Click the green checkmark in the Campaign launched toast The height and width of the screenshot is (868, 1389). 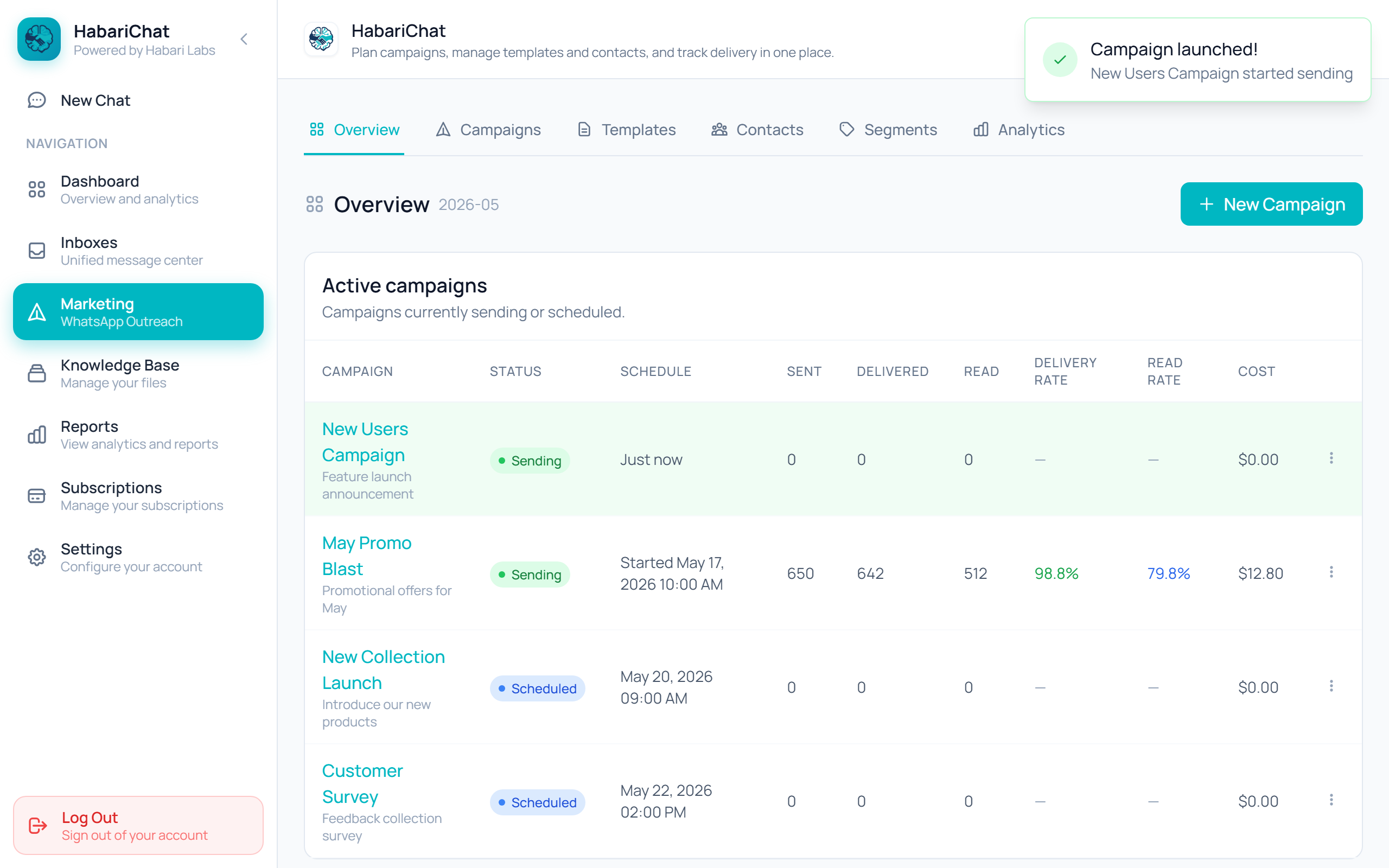[1060, 60]
